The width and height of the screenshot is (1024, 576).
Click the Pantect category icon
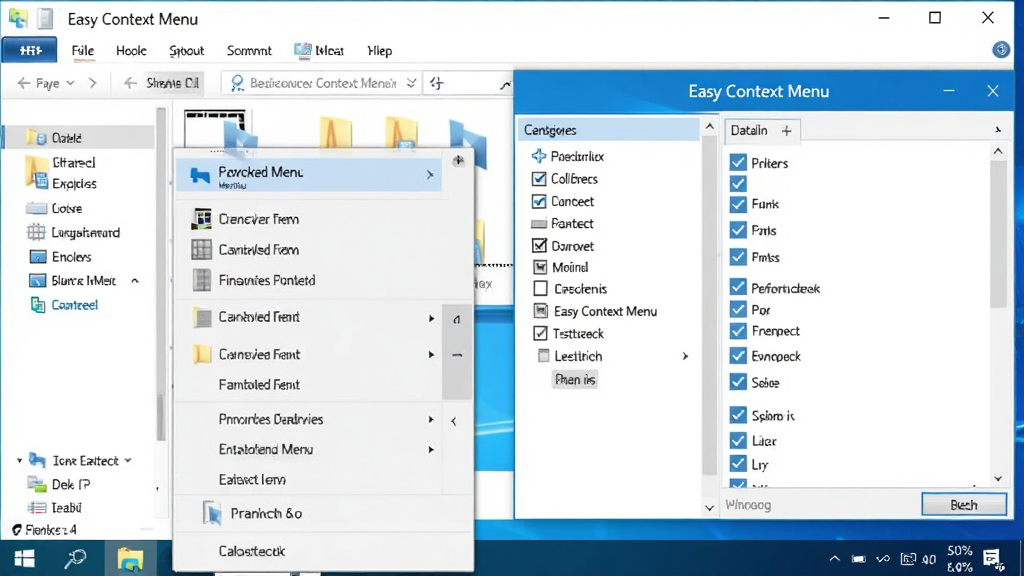(539, 224)
